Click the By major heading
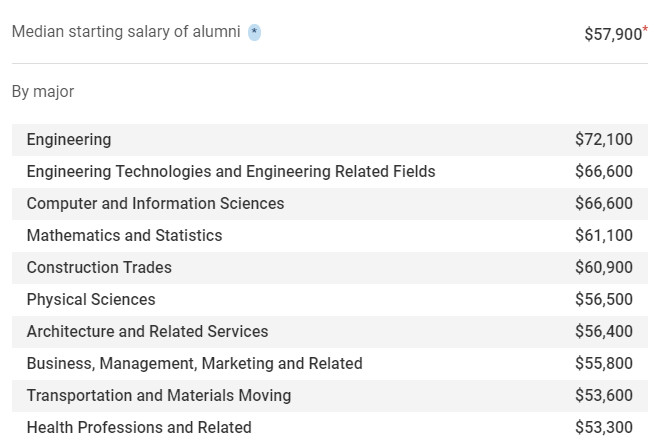This screenshot has width=654, height=448. tap(43, 92)
